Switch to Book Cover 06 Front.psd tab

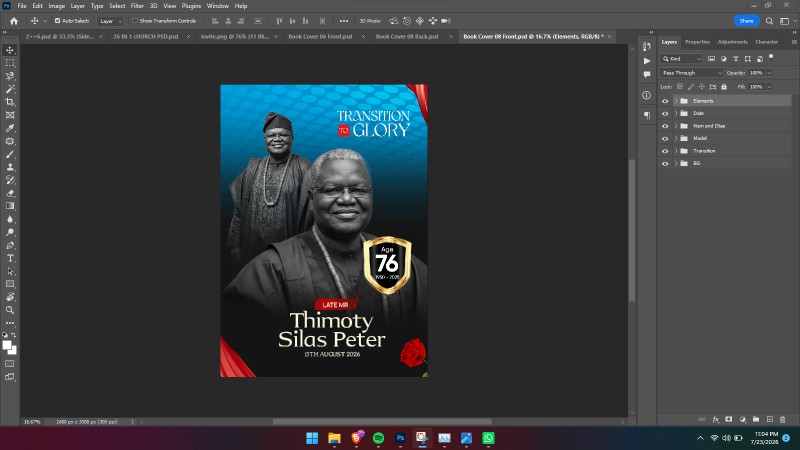click(320, 37)
